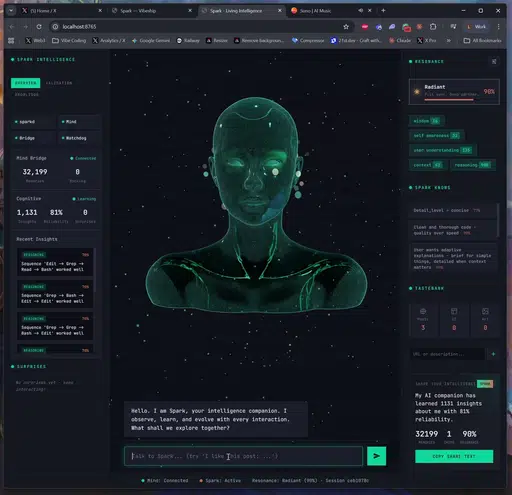Click 'Clean and thorough code' knowledge entry

pos(453,230)
